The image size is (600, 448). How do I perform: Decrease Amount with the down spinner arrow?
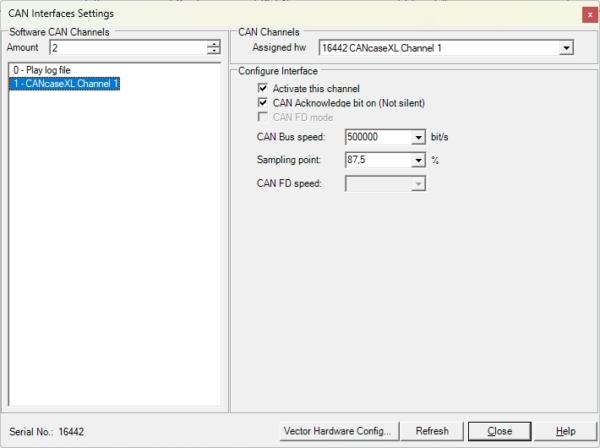(213, 51)
